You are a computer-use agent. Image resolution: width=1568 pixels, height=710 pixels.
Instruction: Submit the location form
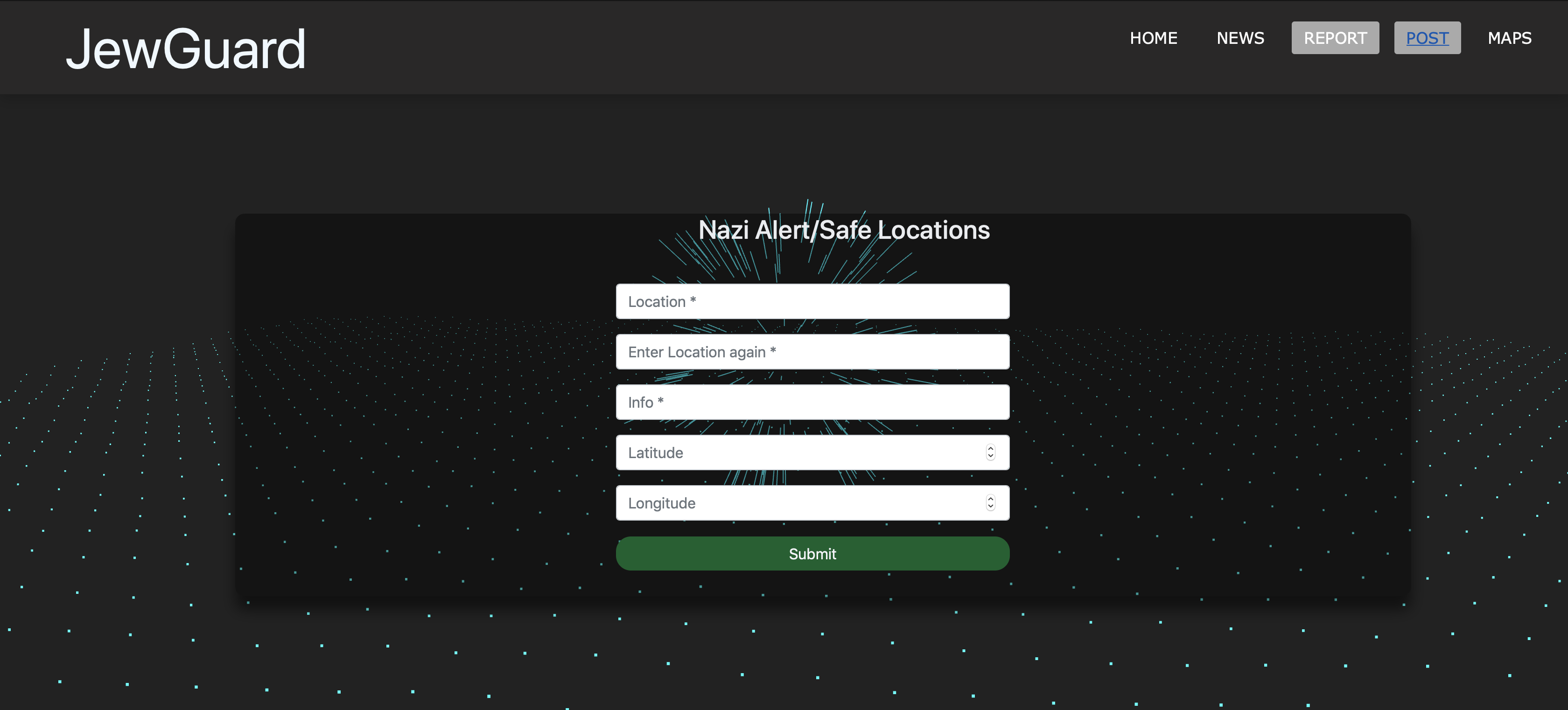812,554
